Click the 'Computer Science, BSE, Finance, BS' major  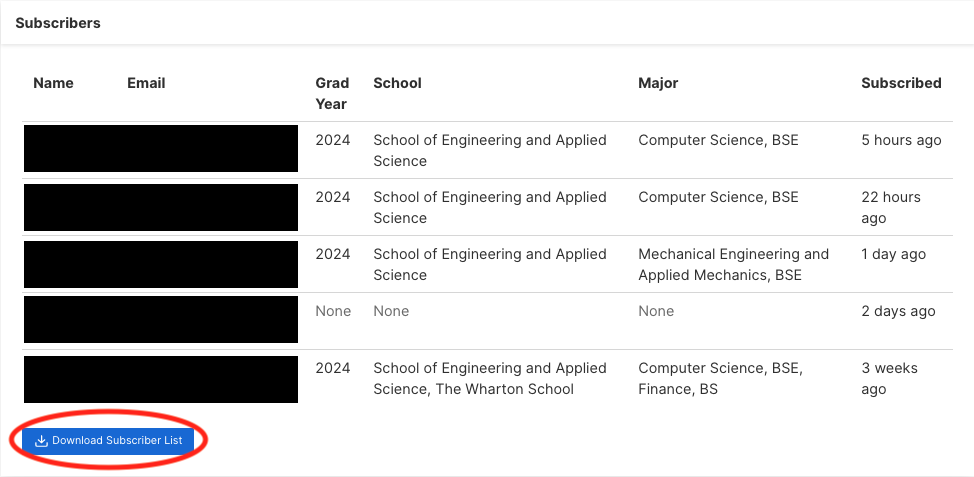click(x=721, y=379)
